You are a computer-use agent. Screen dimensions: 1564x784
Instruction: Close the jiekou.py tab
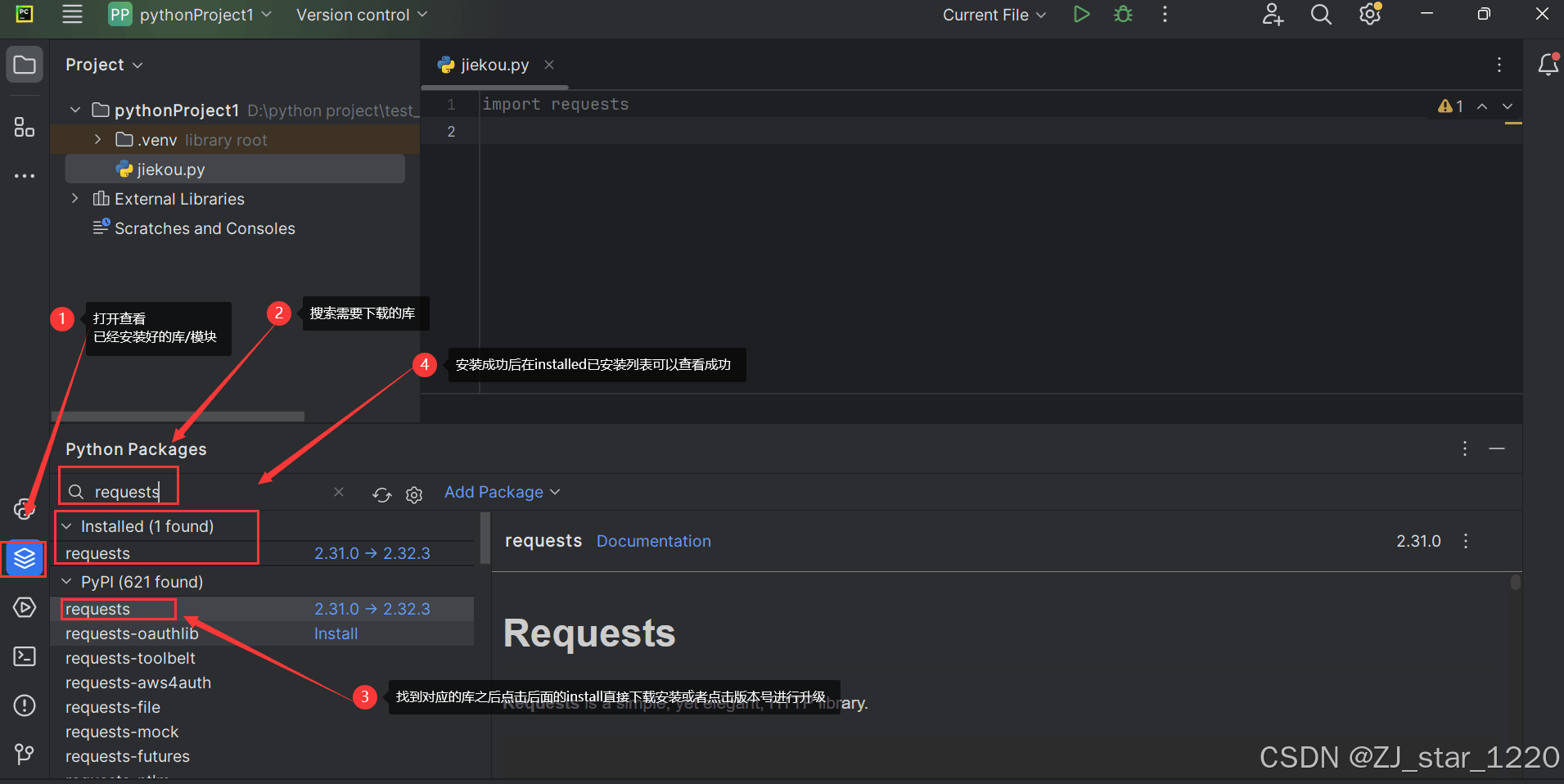549,65
